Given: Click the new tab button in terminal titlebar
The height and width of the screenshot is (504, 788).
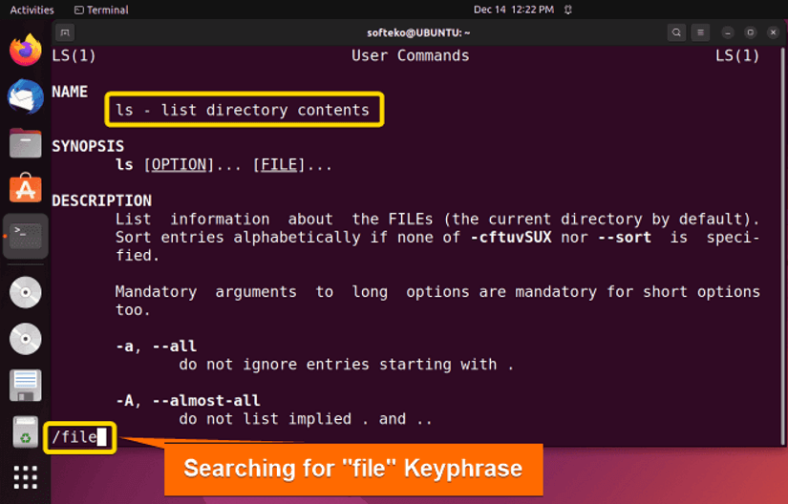Looking at the screenshot, I should [65, 32].
